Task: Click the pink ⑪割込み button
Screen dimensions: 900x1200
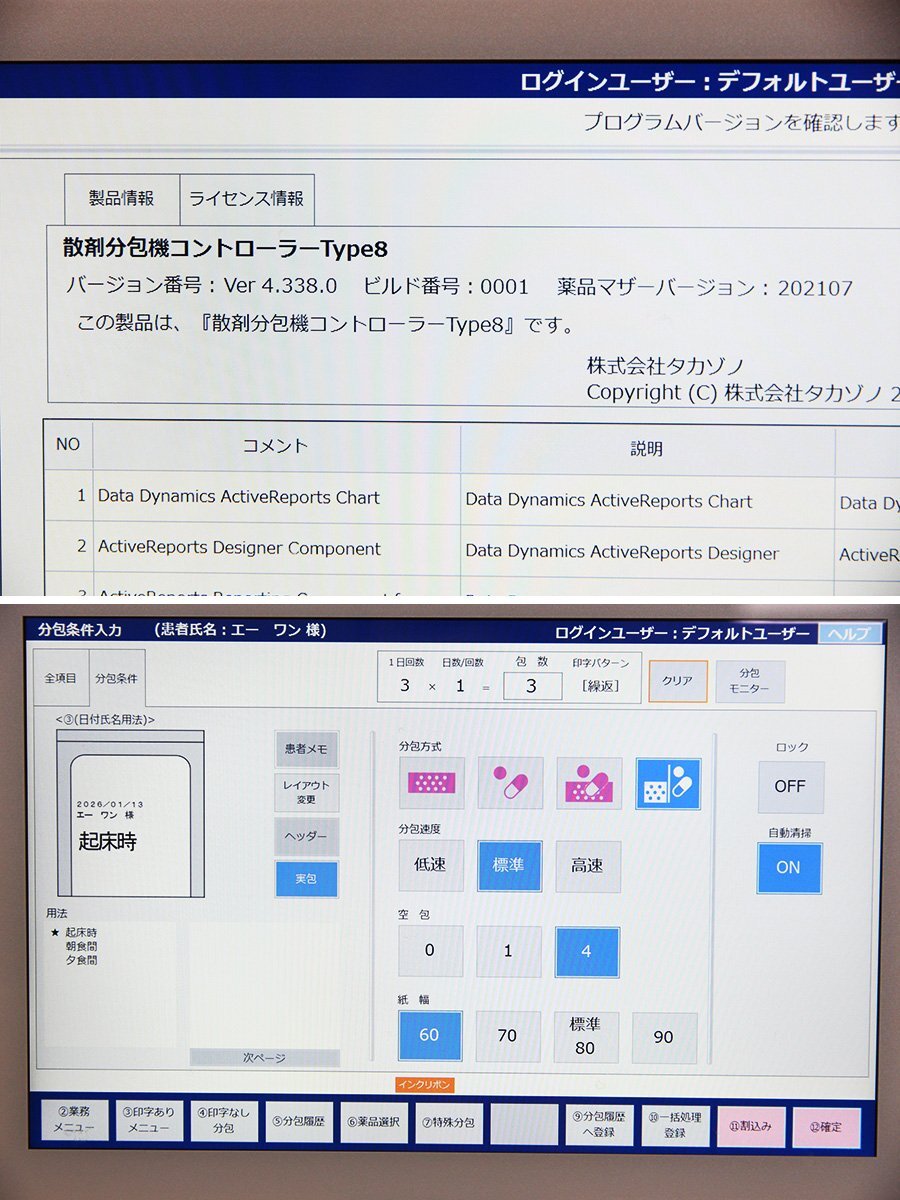Action: (x=751, y=1127)
